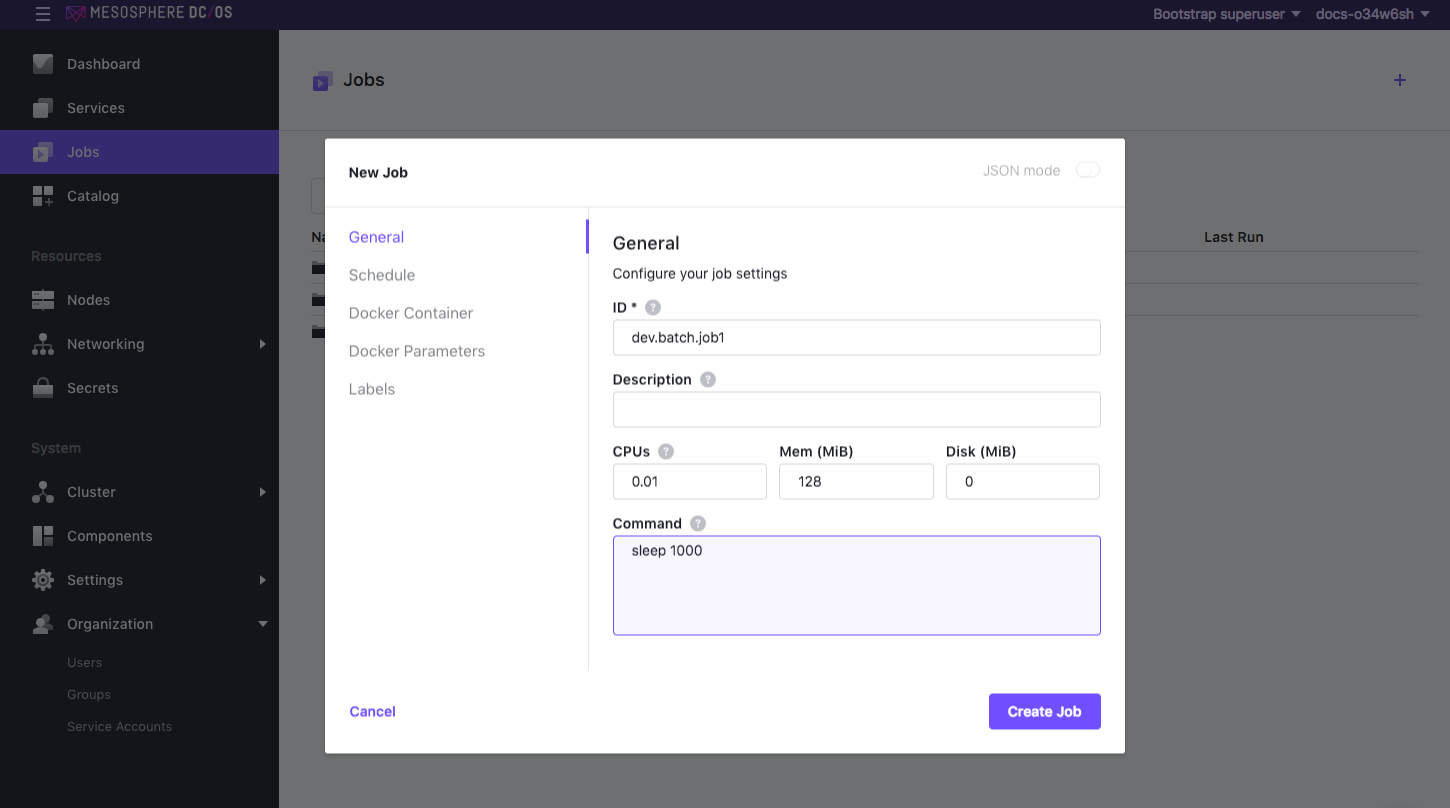The width and height of the screenshot is (1450, 808).
Task: Click the Dashboard sidebar icon
Action: [43, 64]
